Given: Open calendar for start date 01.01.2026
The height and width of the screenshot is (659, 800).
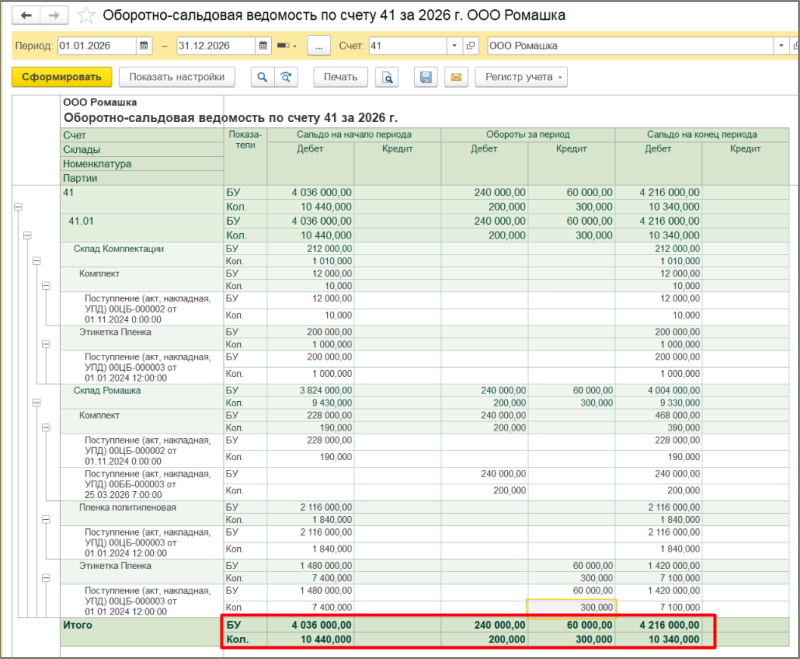Looking at the screenshot, I should [x=146, y=46].
